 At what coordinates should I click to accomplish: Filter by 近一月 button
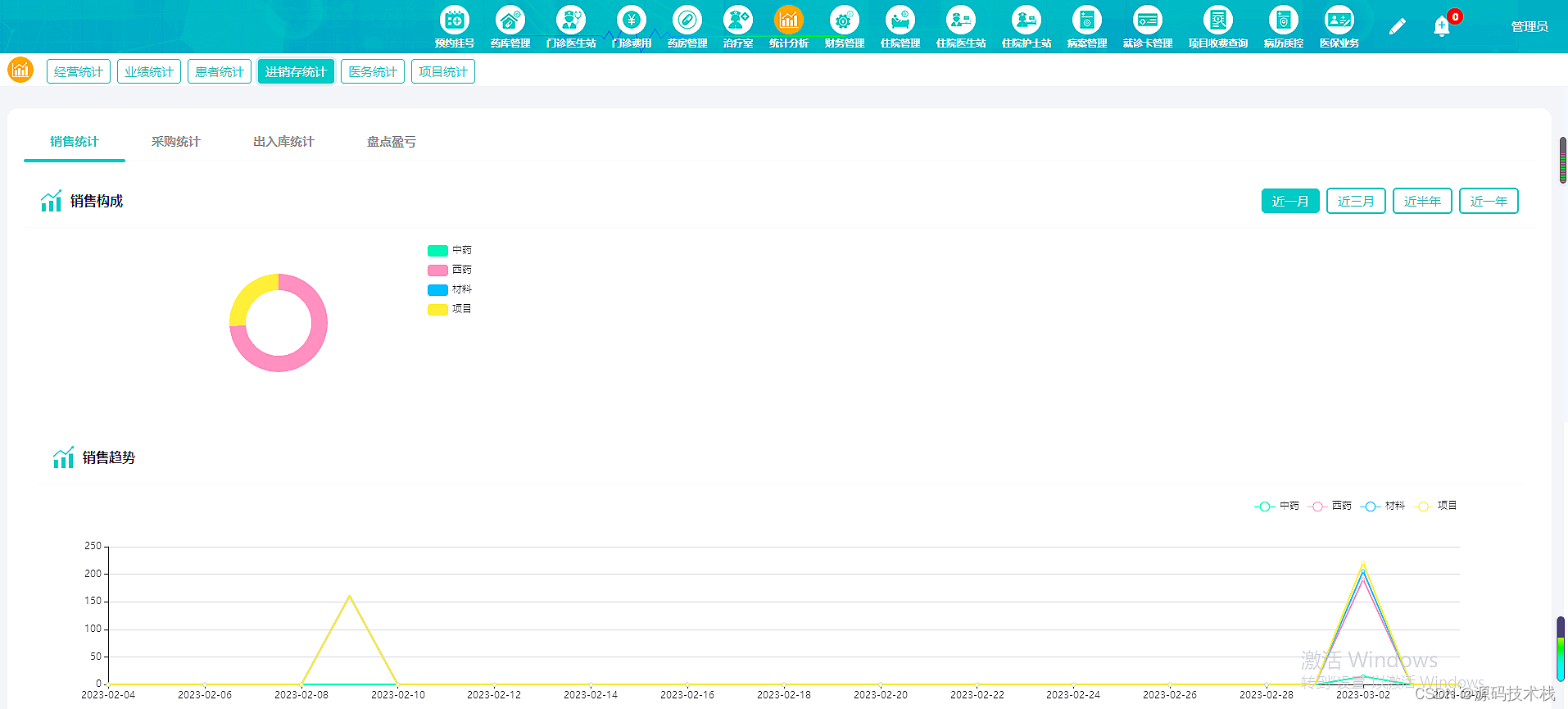[x=1290, y=201]
